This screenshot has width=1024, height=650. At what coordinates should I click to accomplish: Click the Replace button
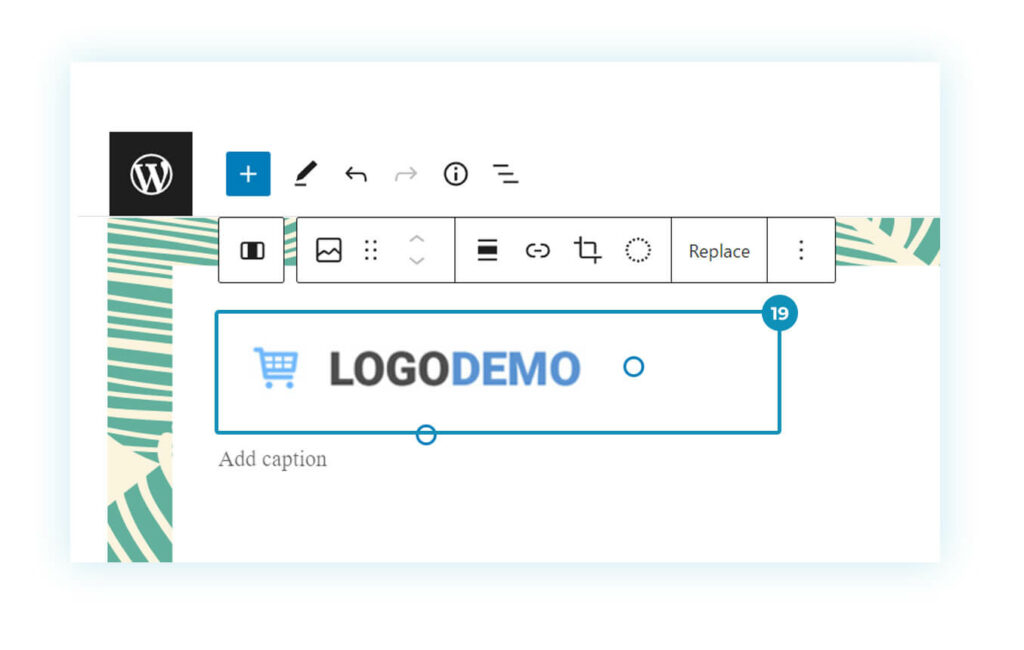pos(719,251)
